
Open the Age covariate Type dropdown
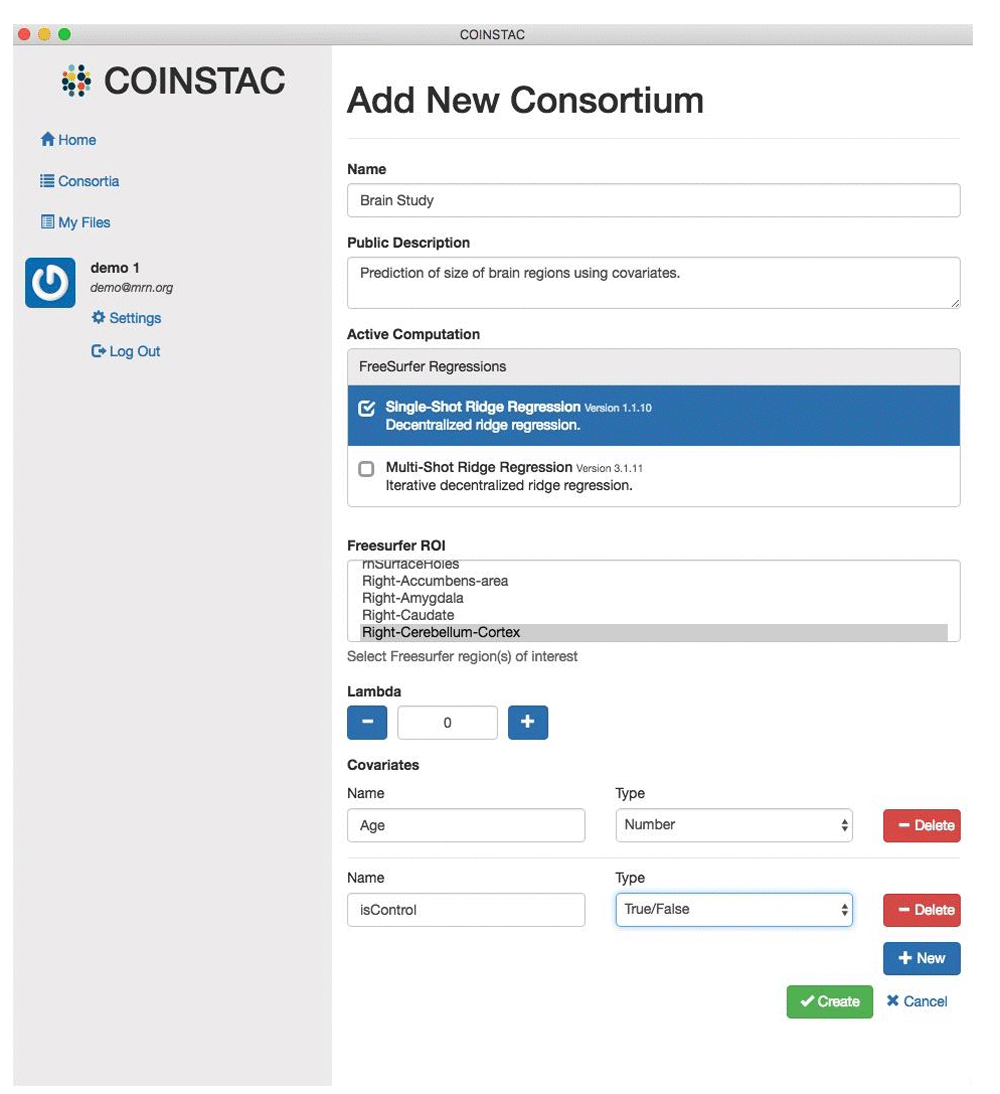[x=734, y=825]
